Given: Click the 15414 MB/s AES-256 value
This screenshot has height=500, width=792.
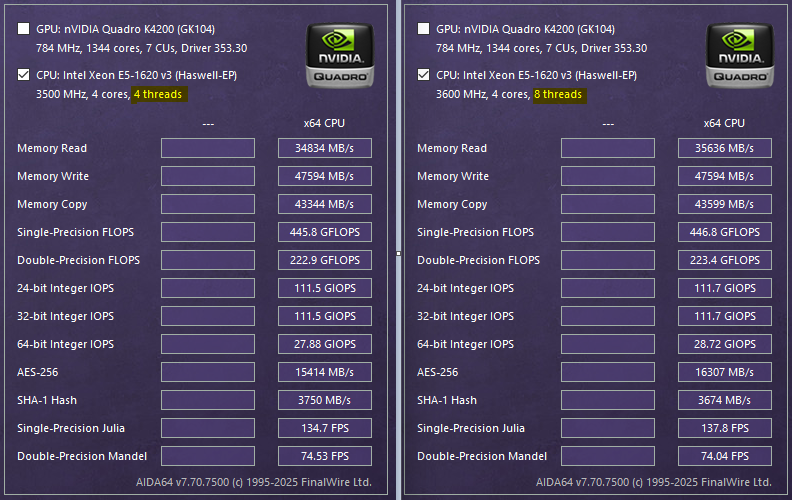Looking at the screenshot, I should [325, 372].
